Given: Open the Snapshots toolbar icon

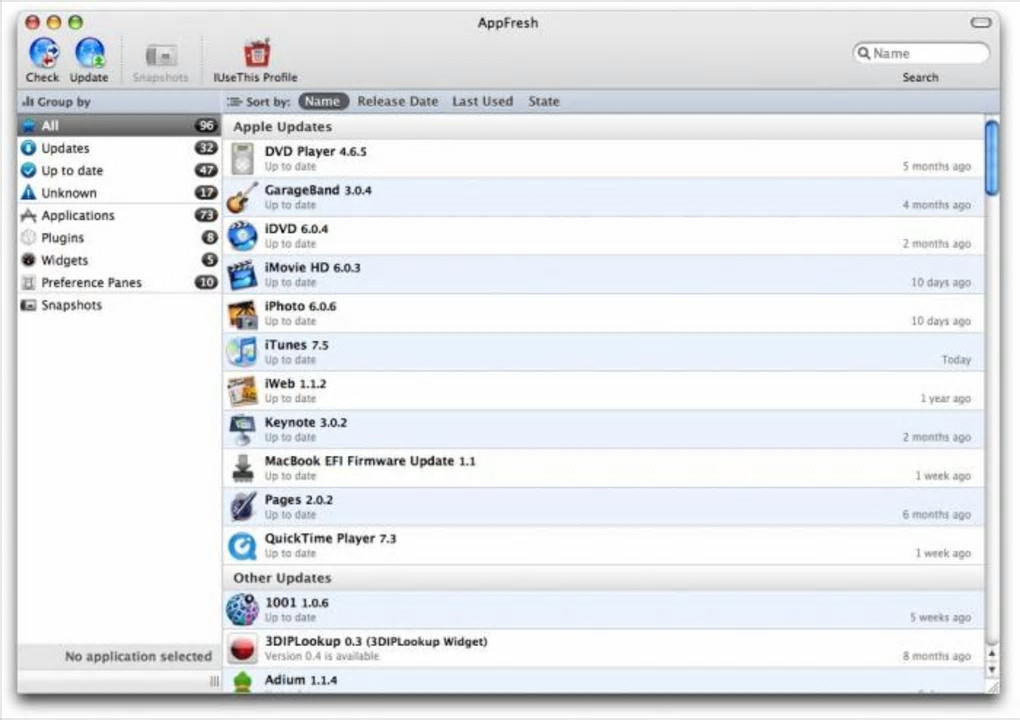Looking at the screenshot, I should [161, 55].
